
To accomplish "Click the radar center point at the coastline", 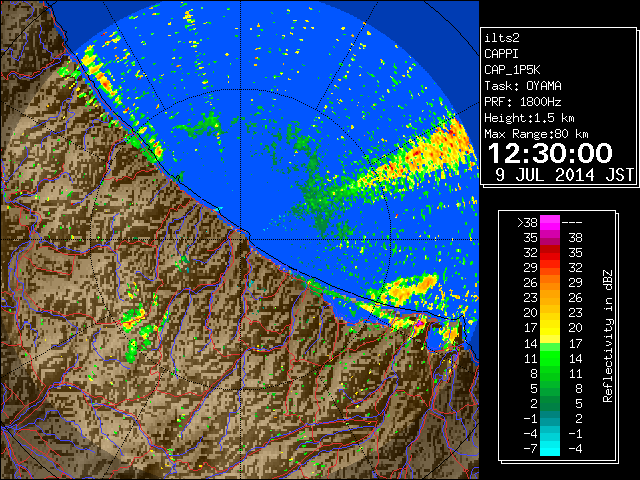I will [241, 240].
